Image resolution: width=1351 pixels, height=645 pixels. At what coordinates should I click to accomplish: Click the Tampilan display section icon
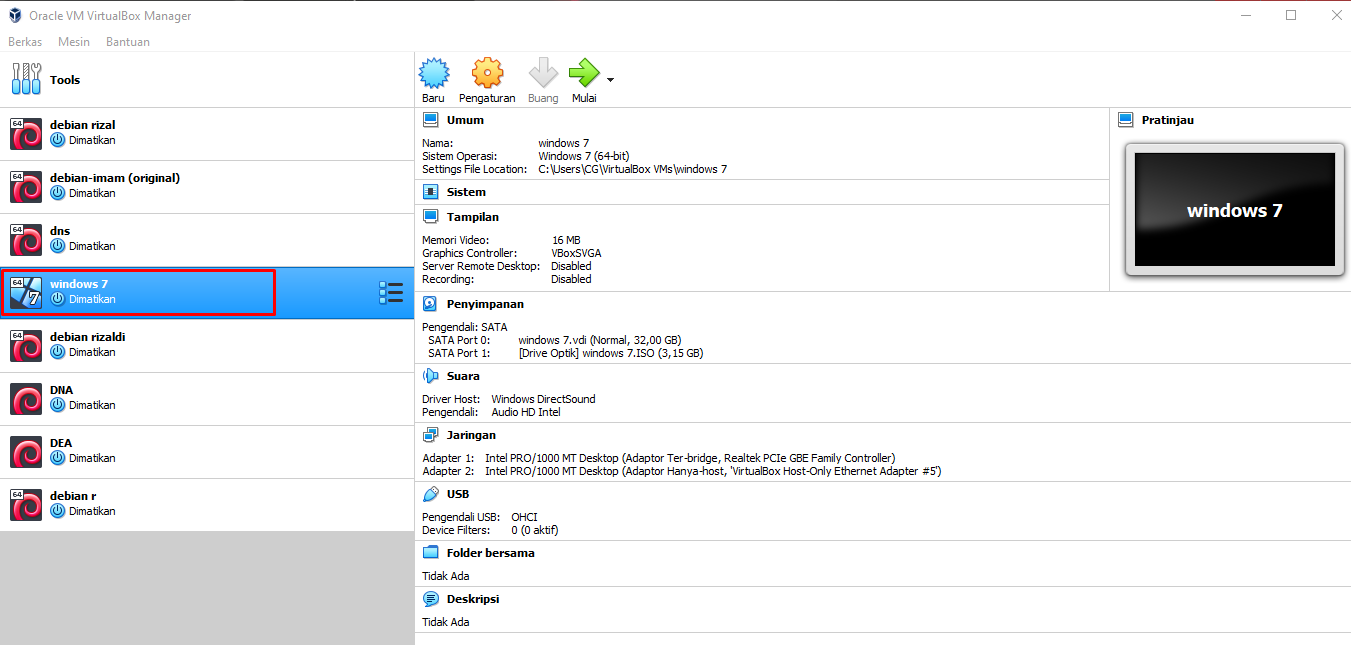pyautogui.click(x=430, y=217)
